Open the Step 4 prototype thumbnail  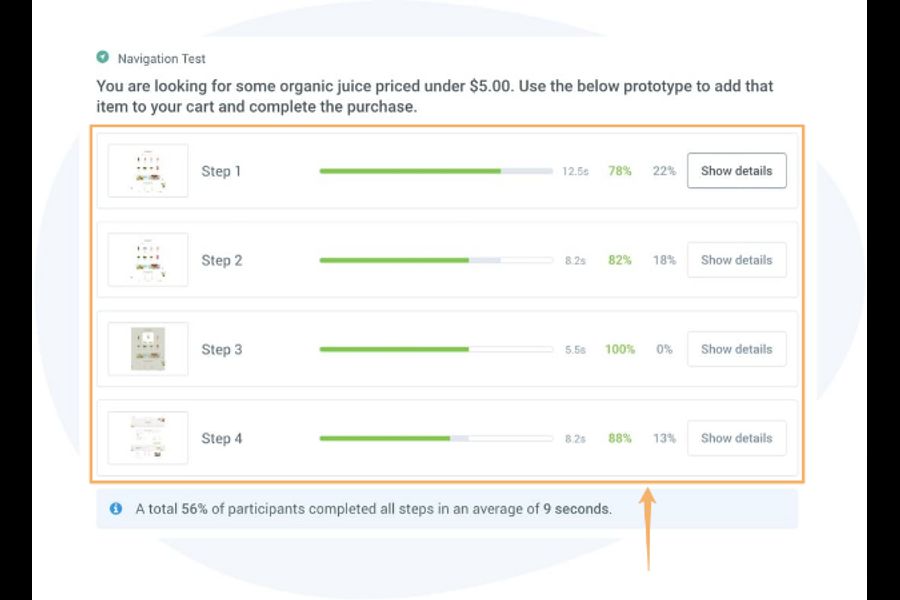(147, 438)
